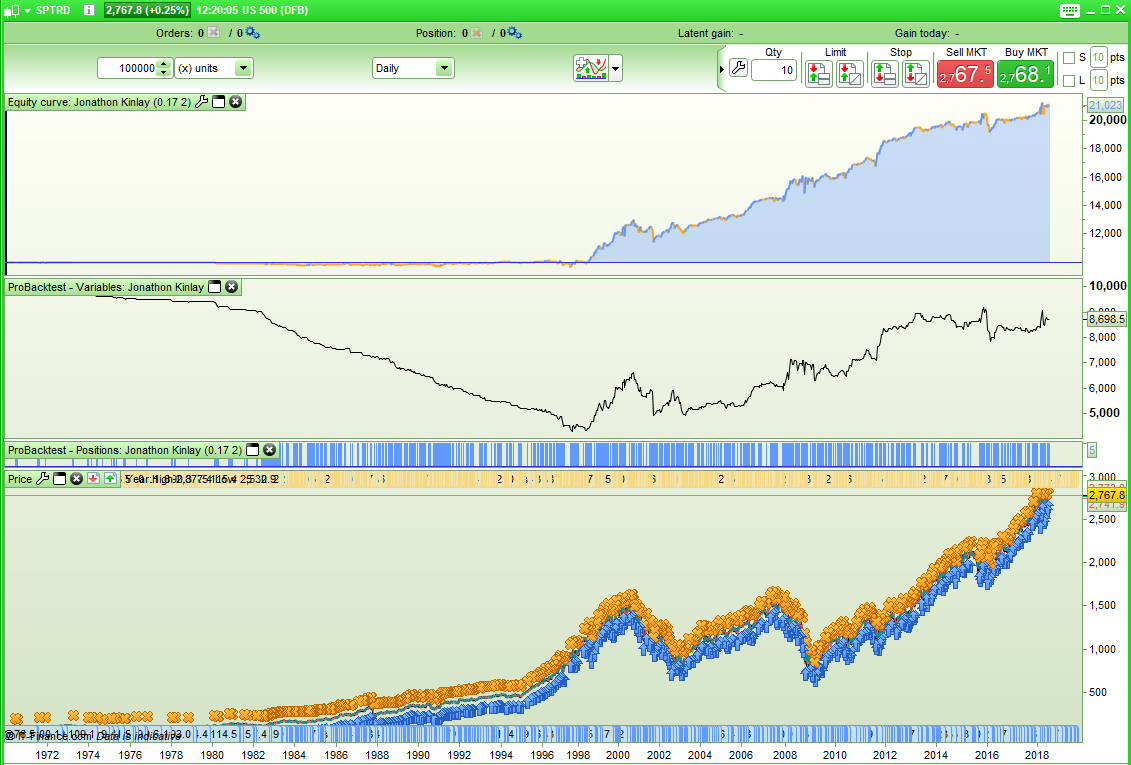Open Equity curve panel wrench settings
Screen dimensions: 1131x765
click(x=201, y=102)
